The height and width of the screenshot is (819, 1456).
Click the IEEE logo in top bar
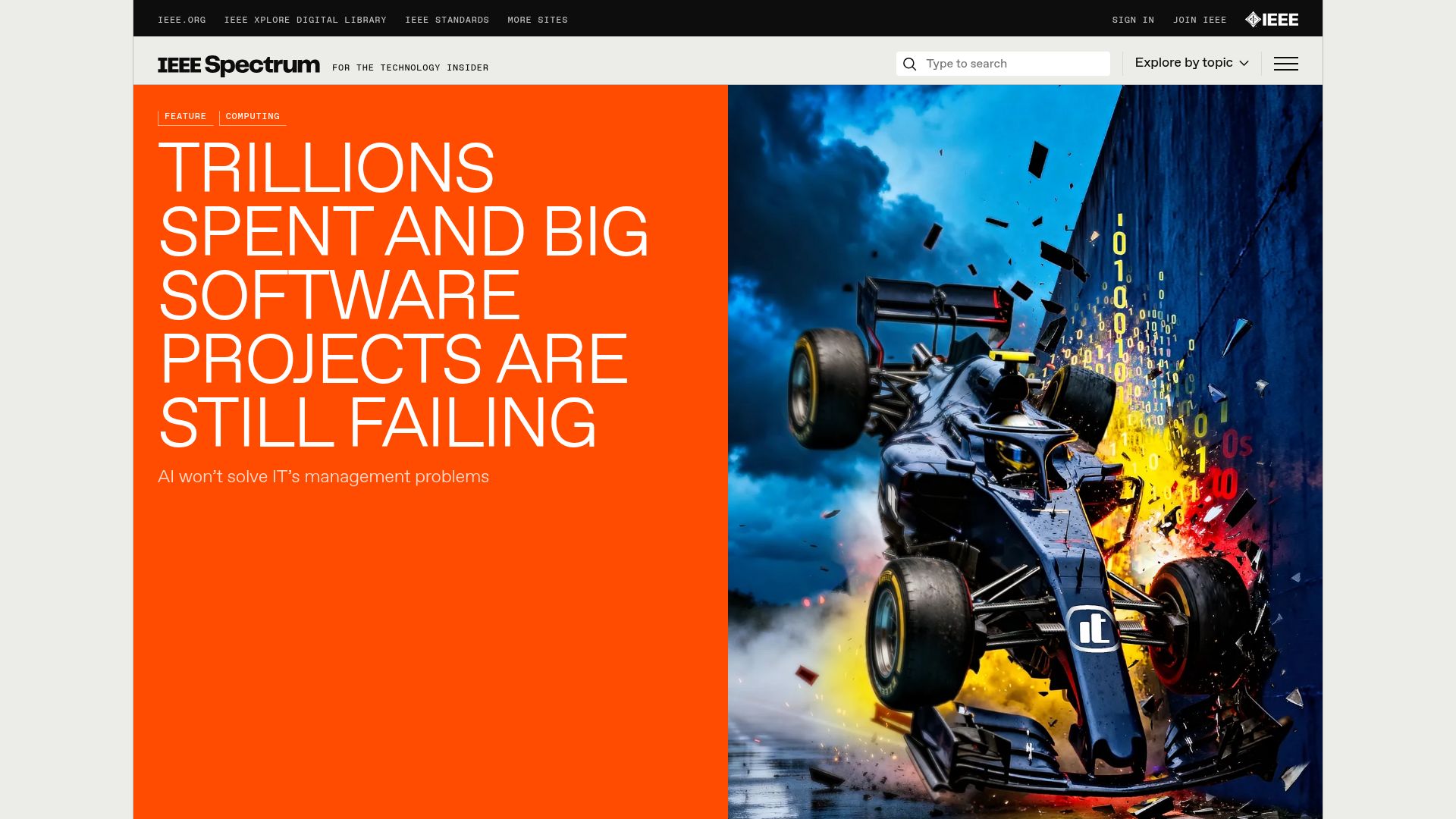1272,20
